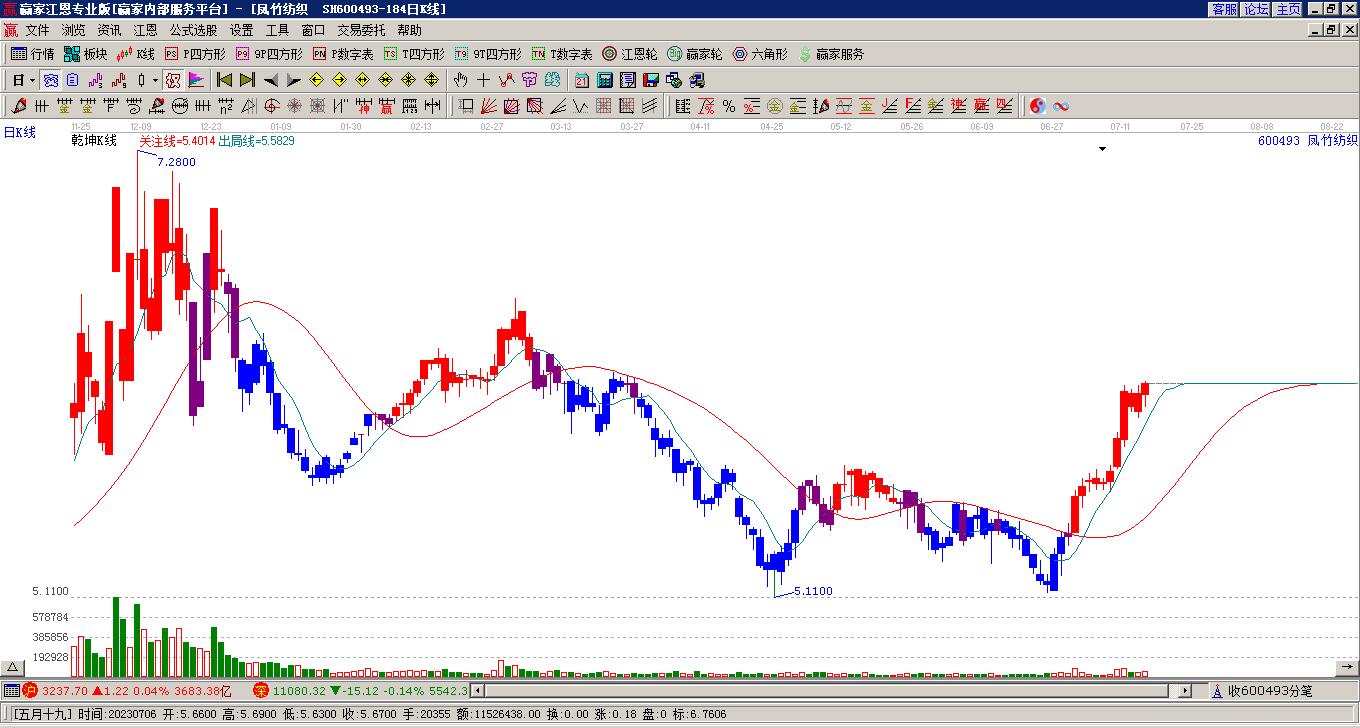Click the red-blue yin-yang icon

click(x=1038, y=106)
